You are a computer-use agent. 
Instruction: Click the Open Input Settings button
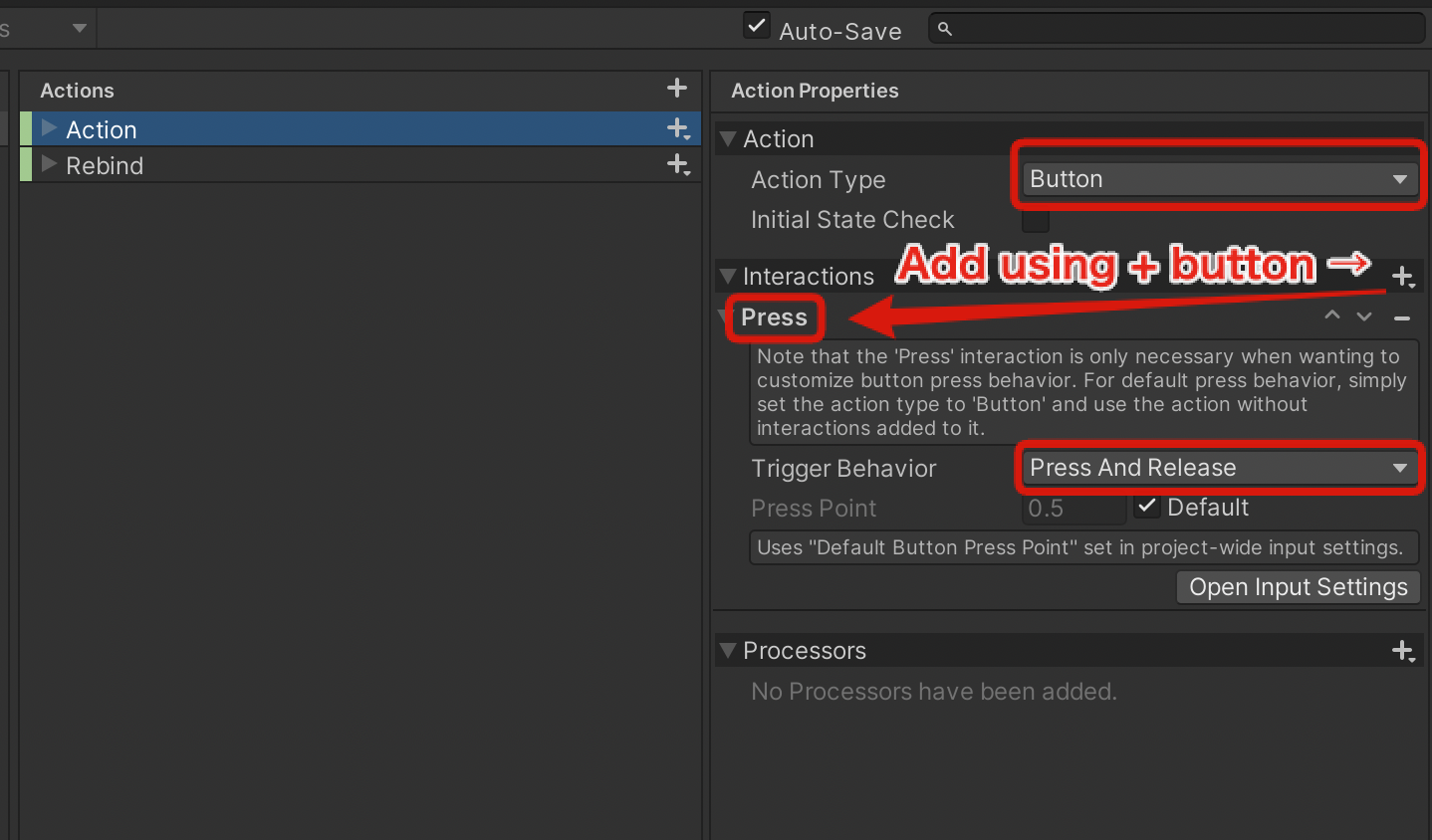(1297, 587)
